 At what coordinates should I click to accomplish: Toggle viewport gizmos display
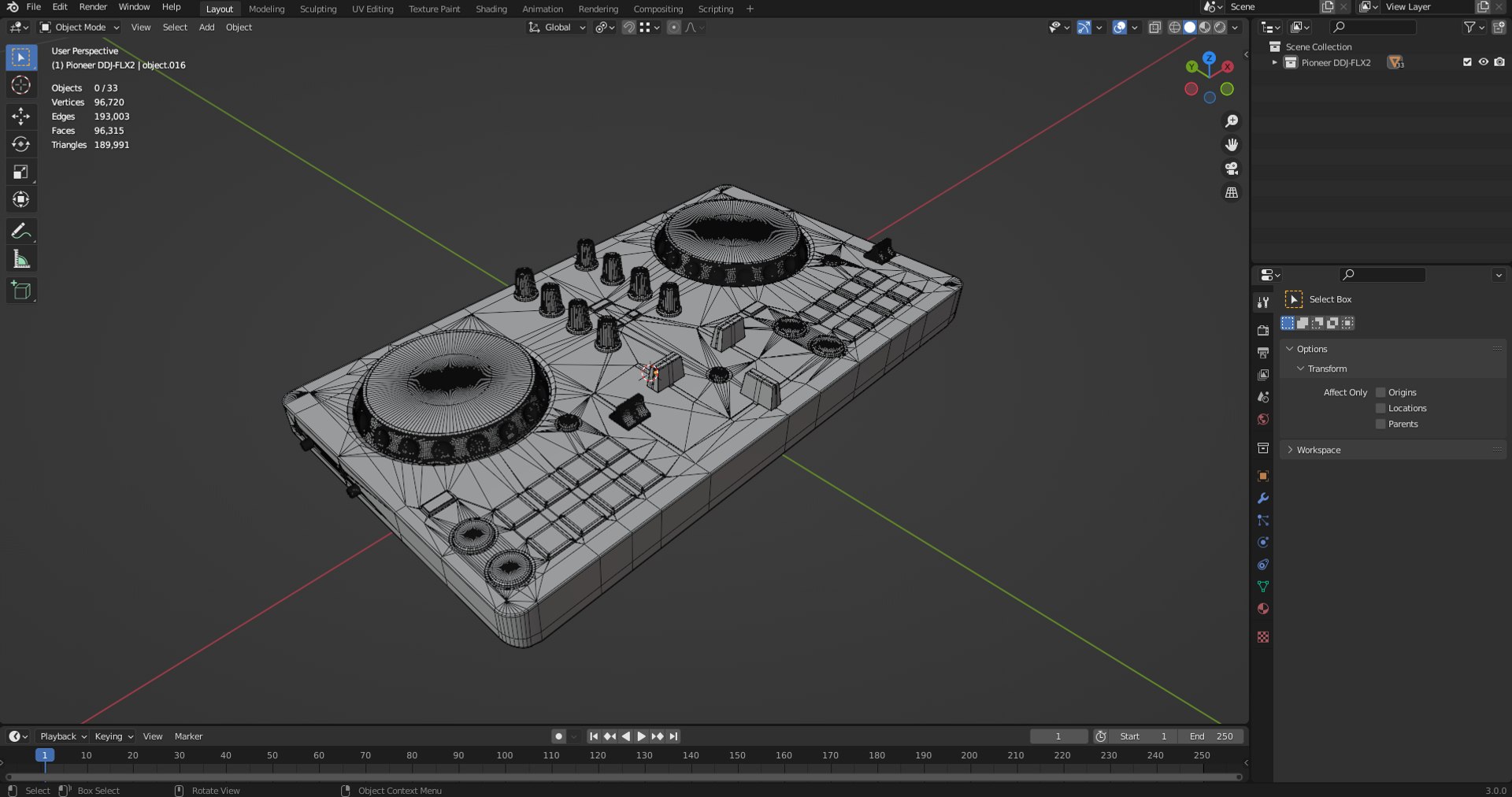click(x=1084, y=28)
